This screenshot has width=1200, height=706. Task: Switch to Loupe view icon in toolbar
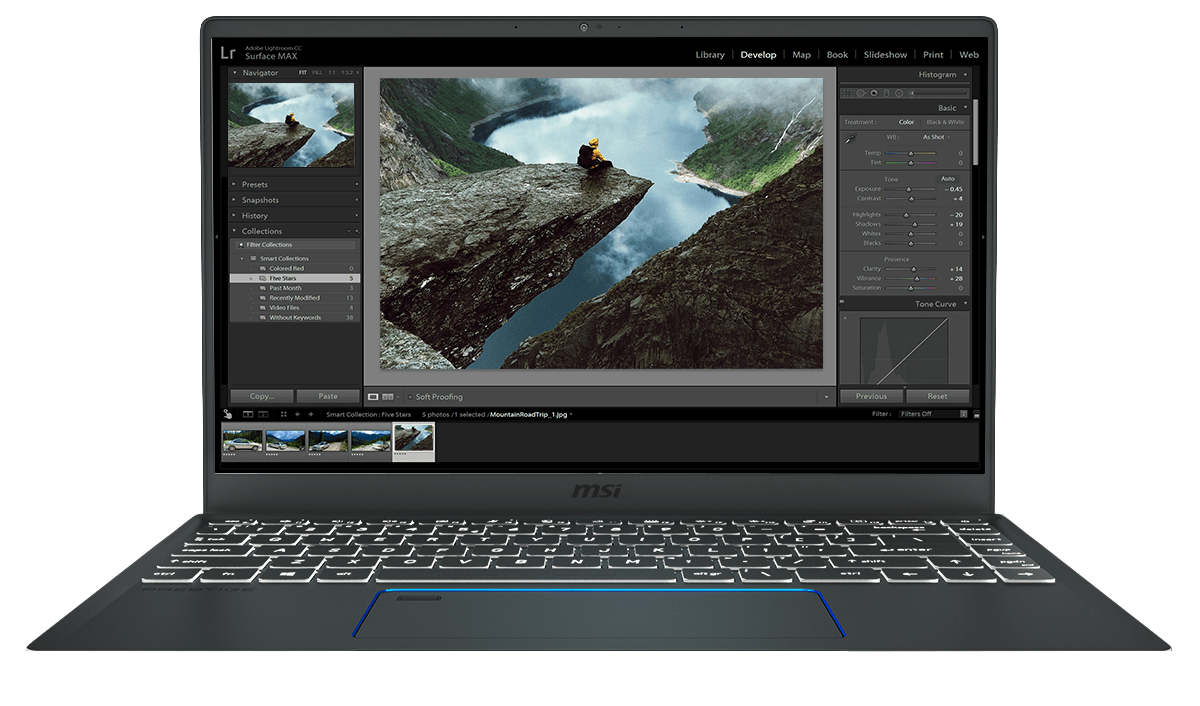pyautogui.click(x=374, y=397)
